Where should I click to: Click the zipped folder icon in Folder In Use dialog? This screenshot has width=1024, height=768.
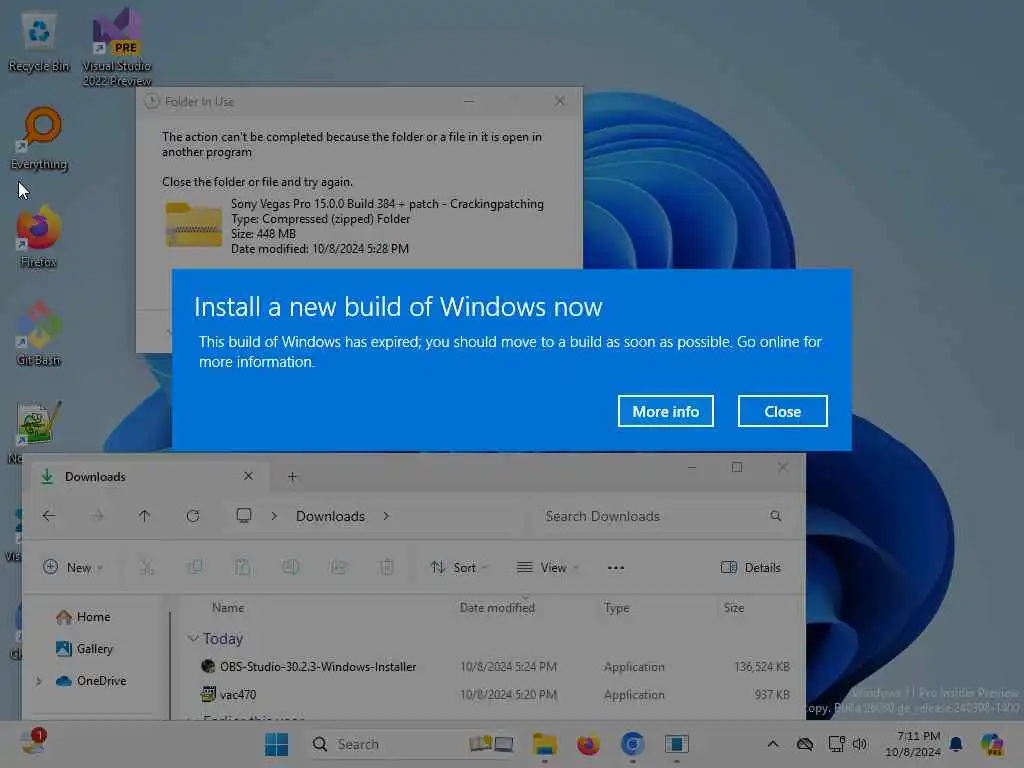(x=193, y=225)
